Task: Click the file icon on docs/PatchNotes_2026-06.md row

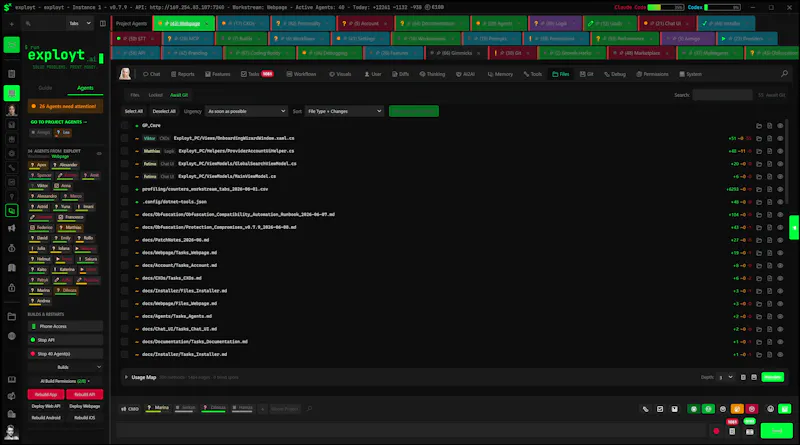Action: pyautogui.click(x=769, y=240)
